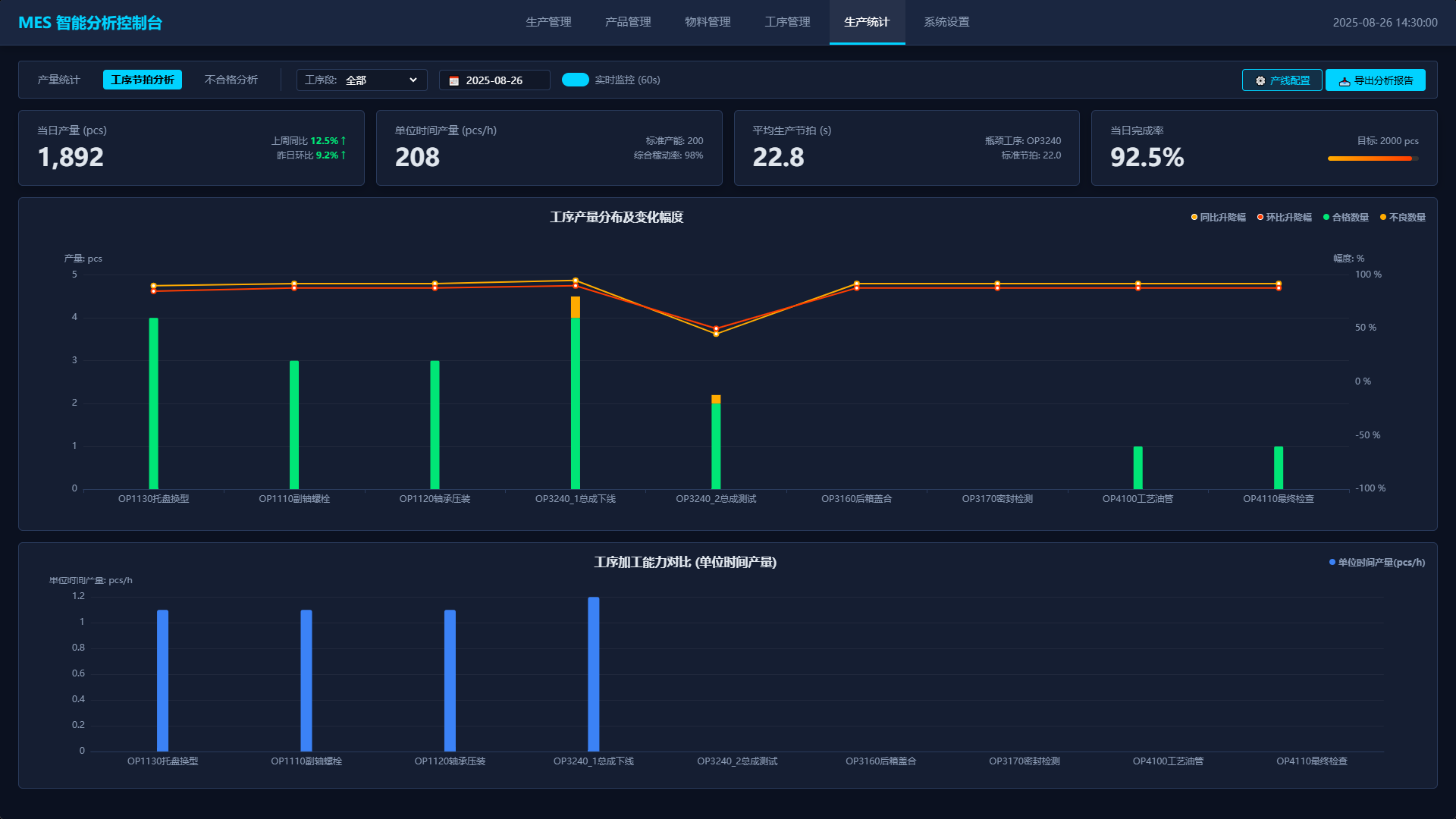Toggle 环比升降幅 legend marker
The height and width of the screenshot is (819, 1456).
(x=1260, y=218)
